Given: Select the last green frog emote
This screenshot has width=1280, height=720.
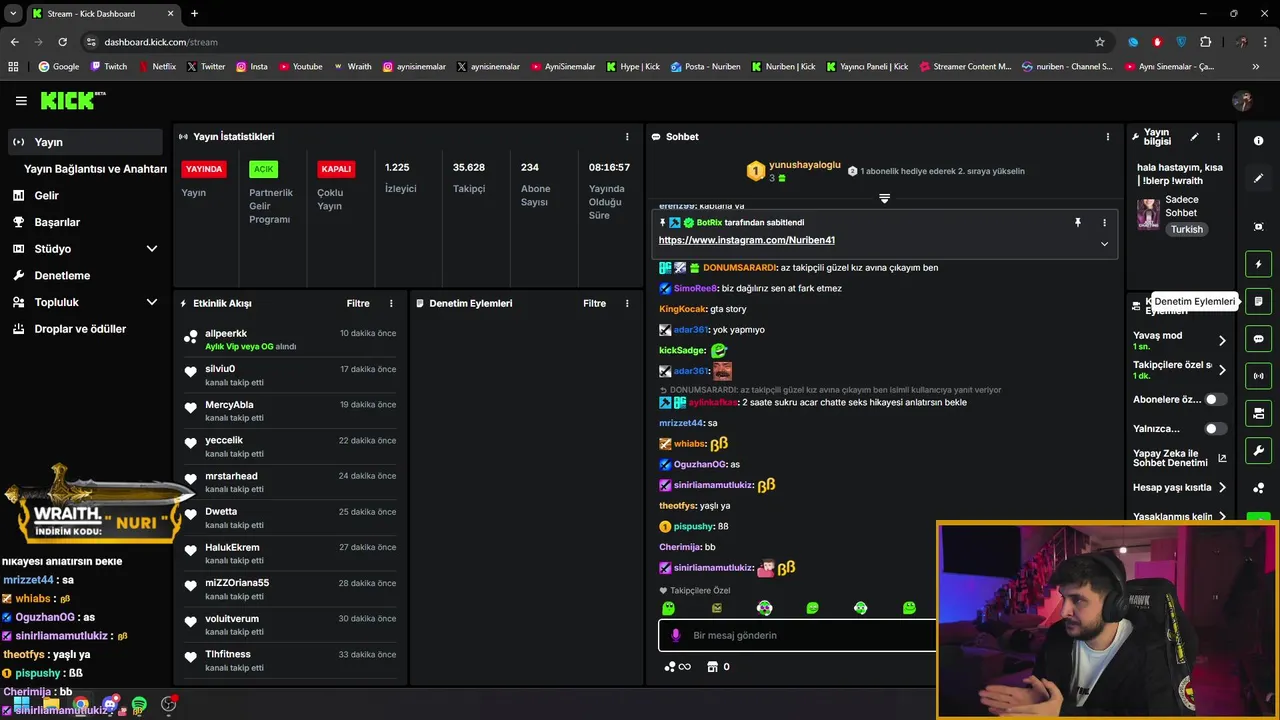Looking at the screenshot, I should click(909, 608).
